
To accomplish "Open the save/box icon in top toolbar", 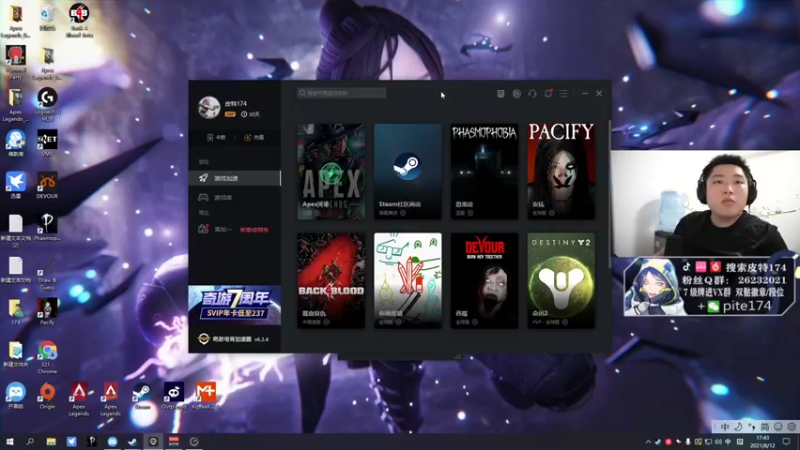I will click(x=501, y=93).
